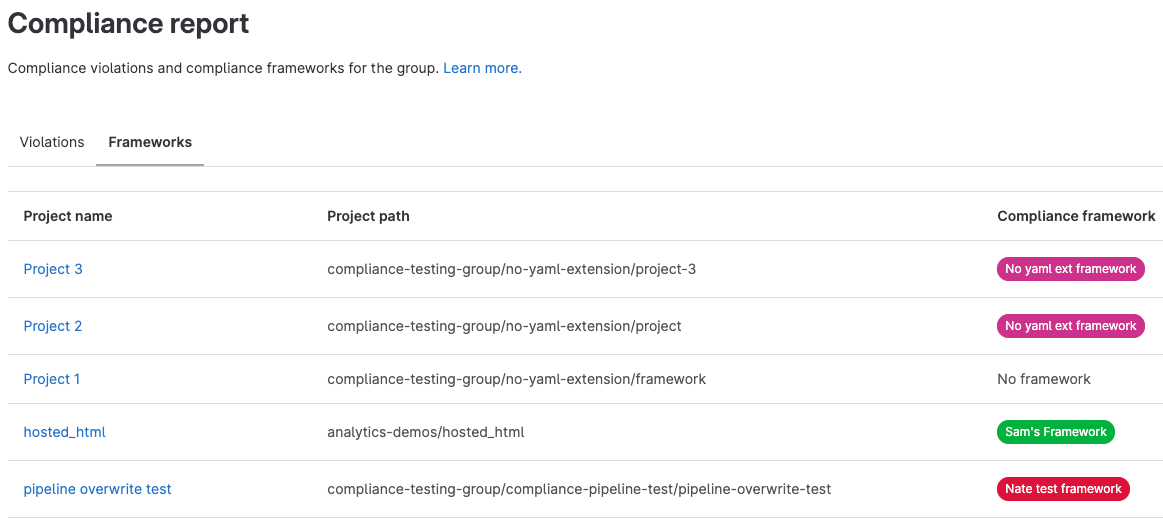Image resolution: width=1163 pixels, height=519 pixels.
Task: Open the pipeline overwrite test project
Action: point(98,489)
